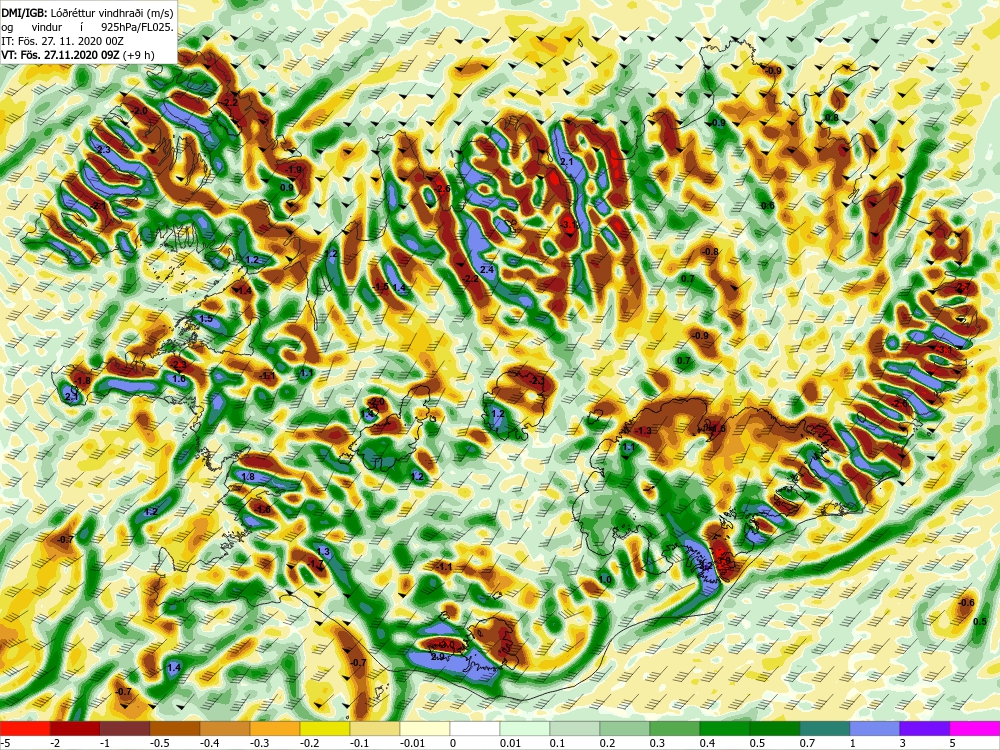This screenshot has height=750, width=1000.
Task: Click the brown legend swatch between -0.5 and -0.4
Action: point(175,728)
